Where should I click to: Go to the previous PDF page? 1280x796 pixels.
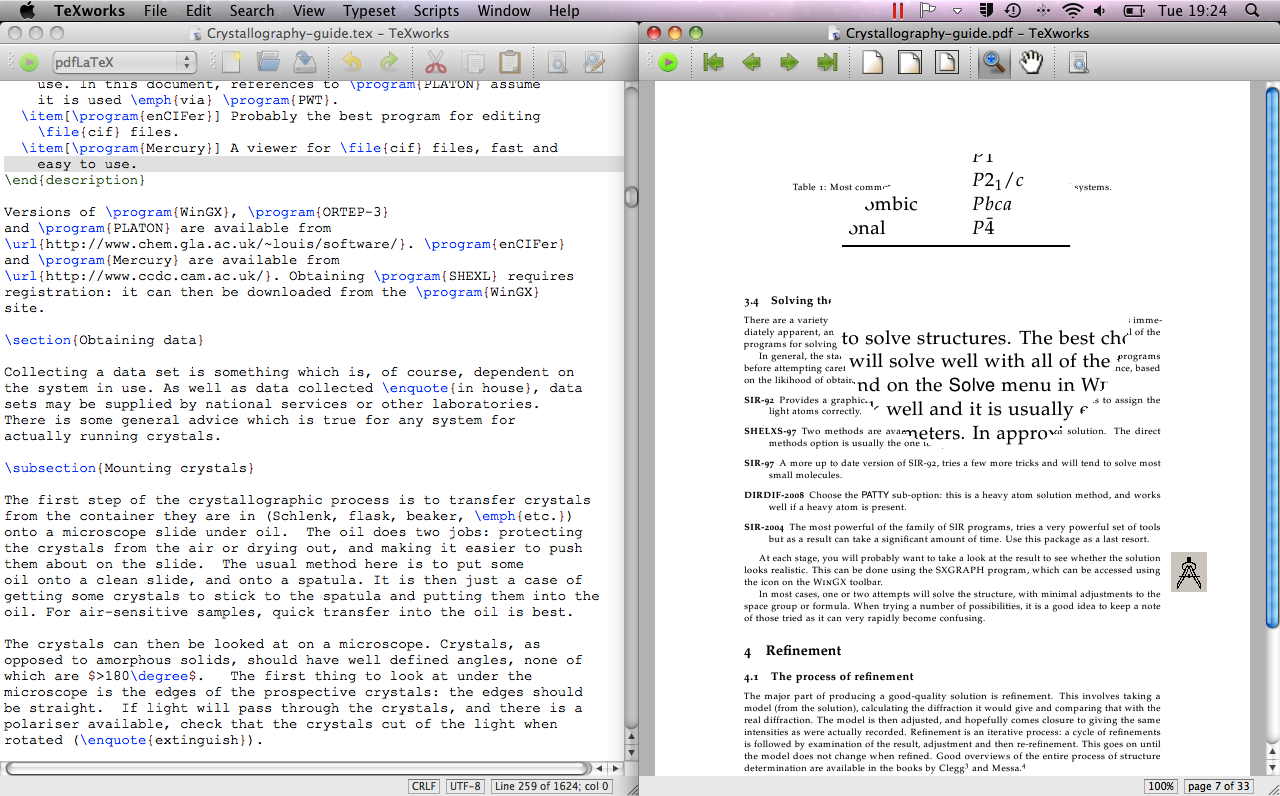pos(751,63)
